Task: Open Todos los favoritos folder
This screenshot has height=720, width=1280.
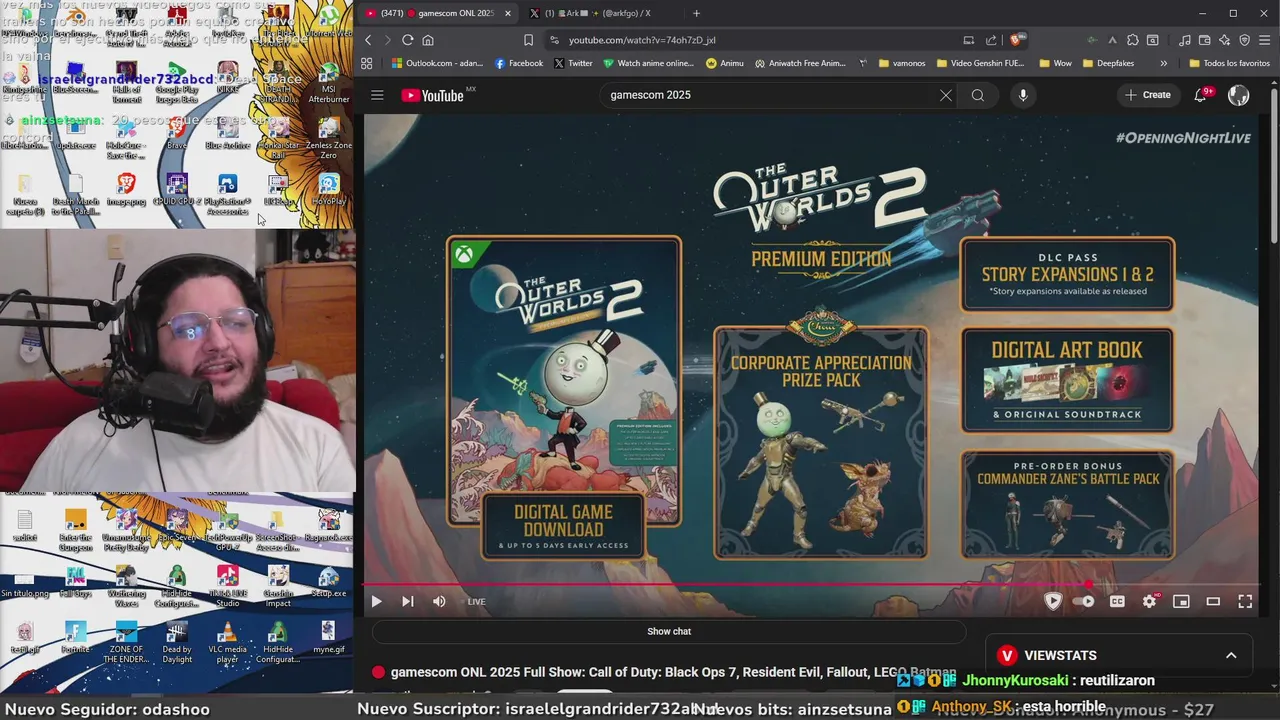Action: (1229, 63)
